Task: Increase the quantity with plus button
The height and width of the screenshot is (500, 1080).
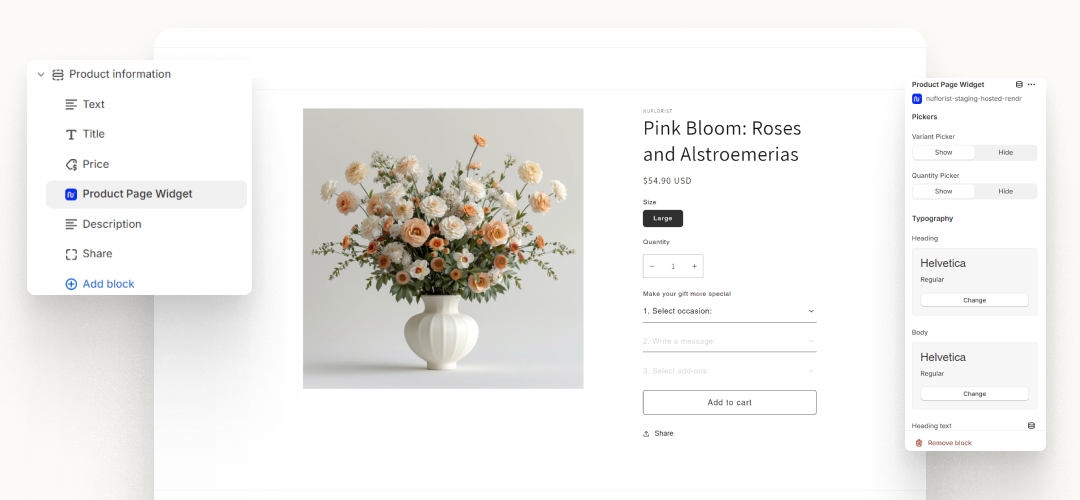Action: (x=694, y=266)
